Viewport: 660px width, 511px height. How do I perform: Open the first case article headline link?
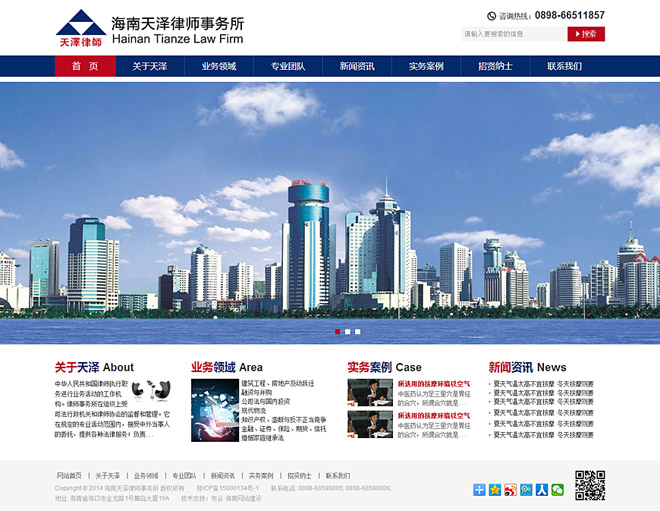[434, 383]
